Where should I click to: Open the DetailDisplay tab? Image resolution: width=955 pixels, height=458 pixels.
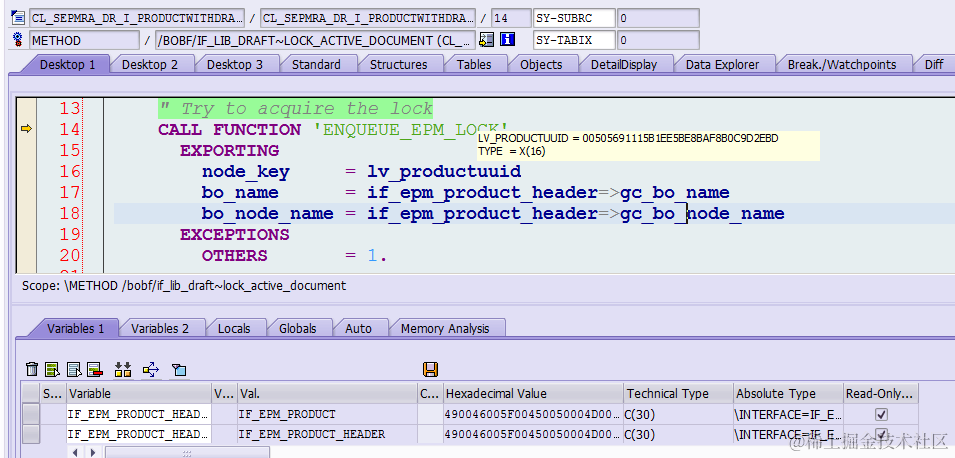click(x=624, y=64)
